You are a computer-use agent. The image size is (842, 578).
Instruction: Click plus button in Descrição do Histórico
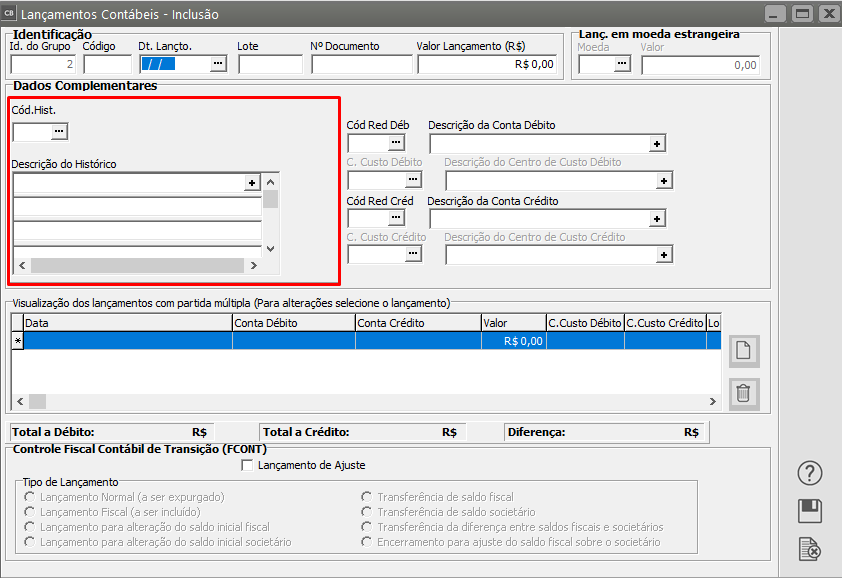[x=252, y=183]
